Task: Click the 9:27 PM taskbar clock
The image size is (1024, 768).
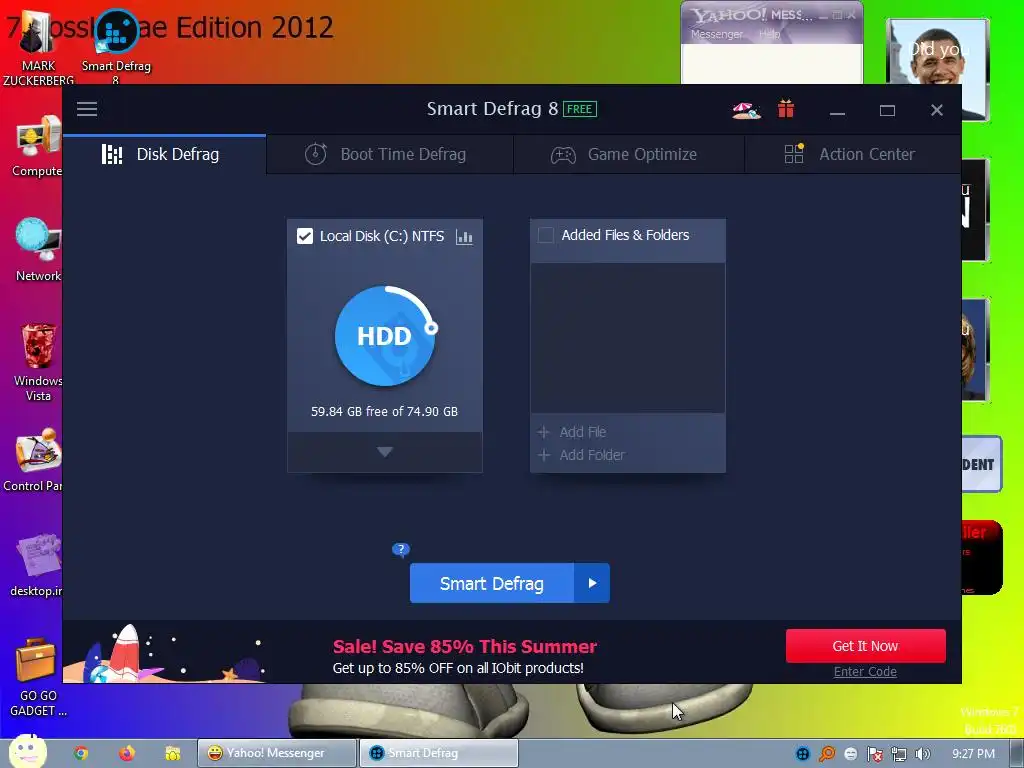Action: [x=973, y=754]
